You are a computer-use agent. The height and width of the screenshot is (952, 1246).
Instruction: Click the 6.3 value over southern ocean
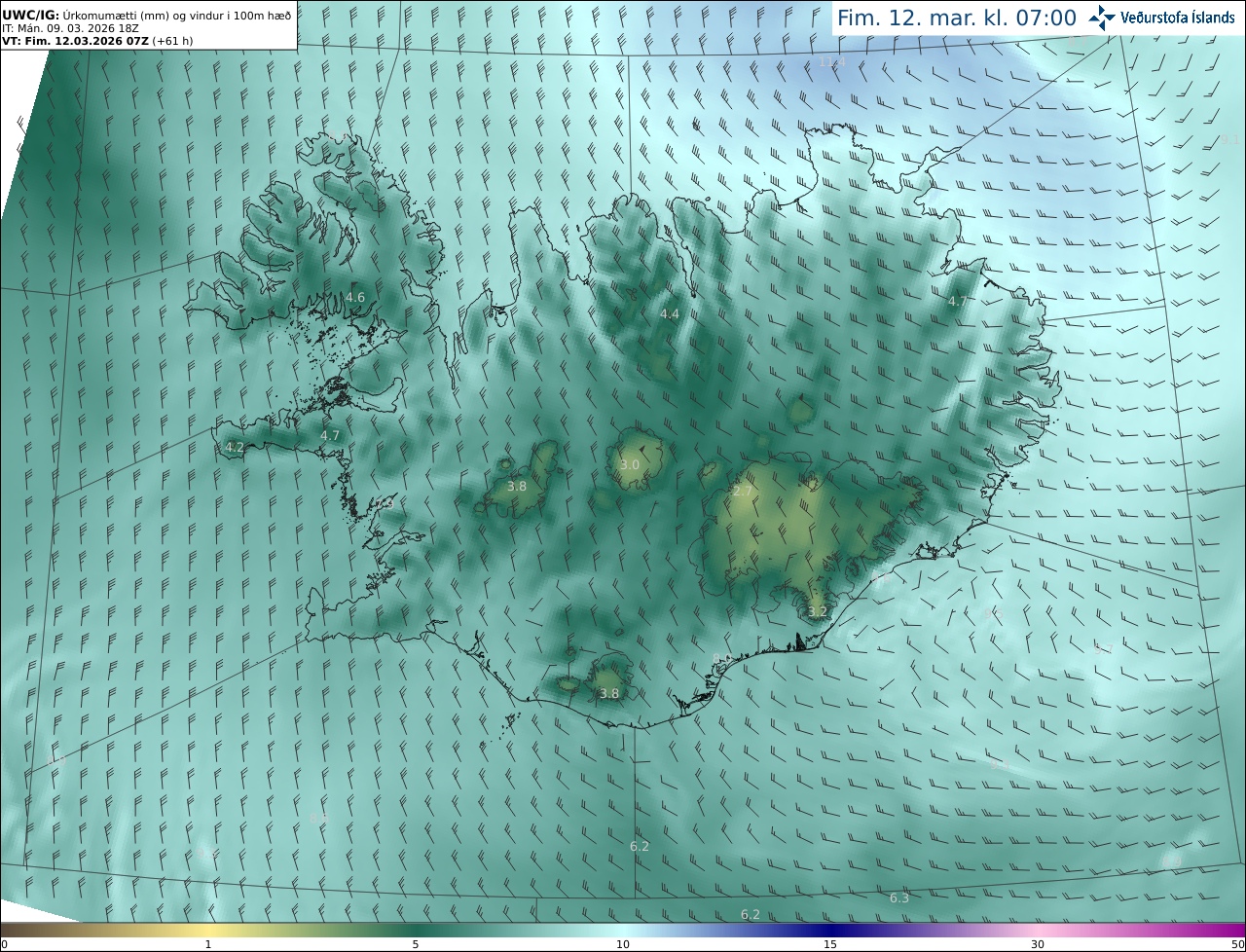(x=899, y=898)
